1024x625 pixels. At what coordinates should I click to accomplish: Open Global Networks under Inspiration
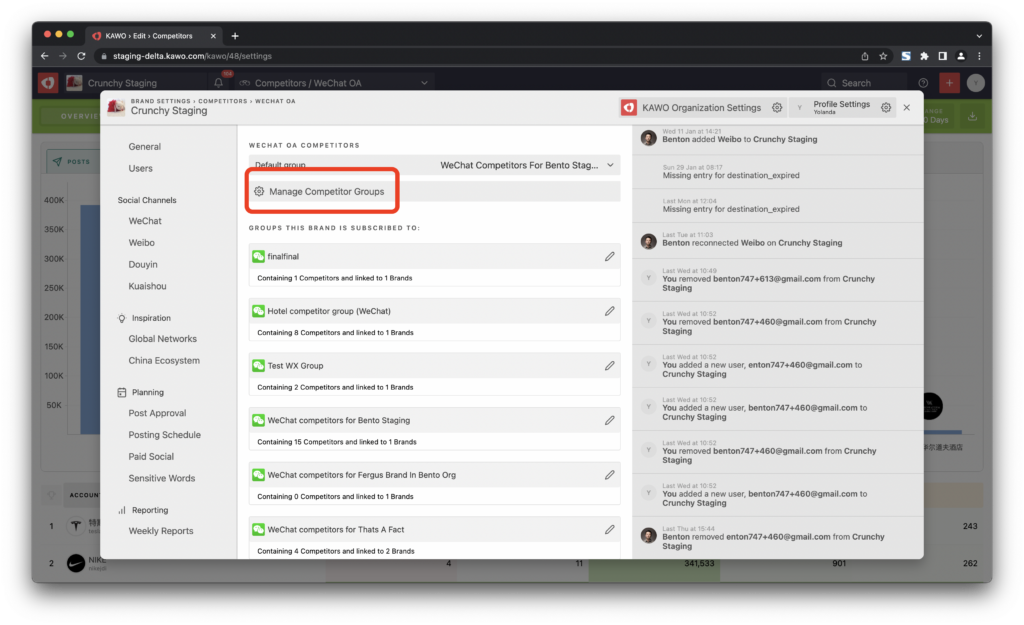tap(163, 339)
